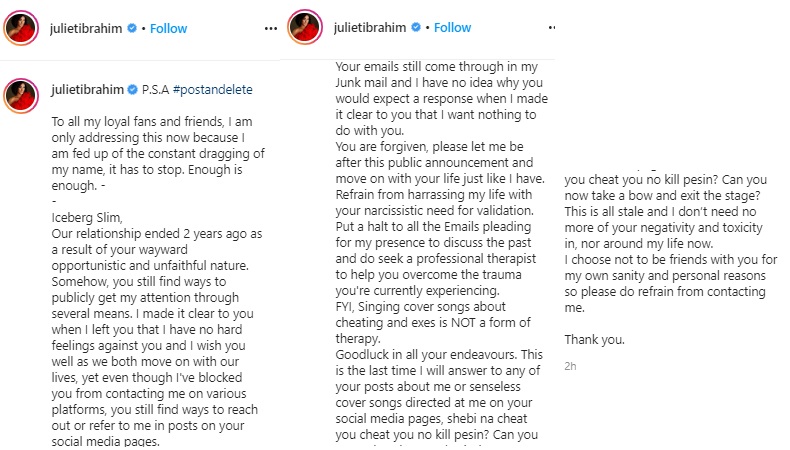The width and height of the screenshot is (790, 450).
Task: Click the profile picture in the second post header
Action: 305,28
